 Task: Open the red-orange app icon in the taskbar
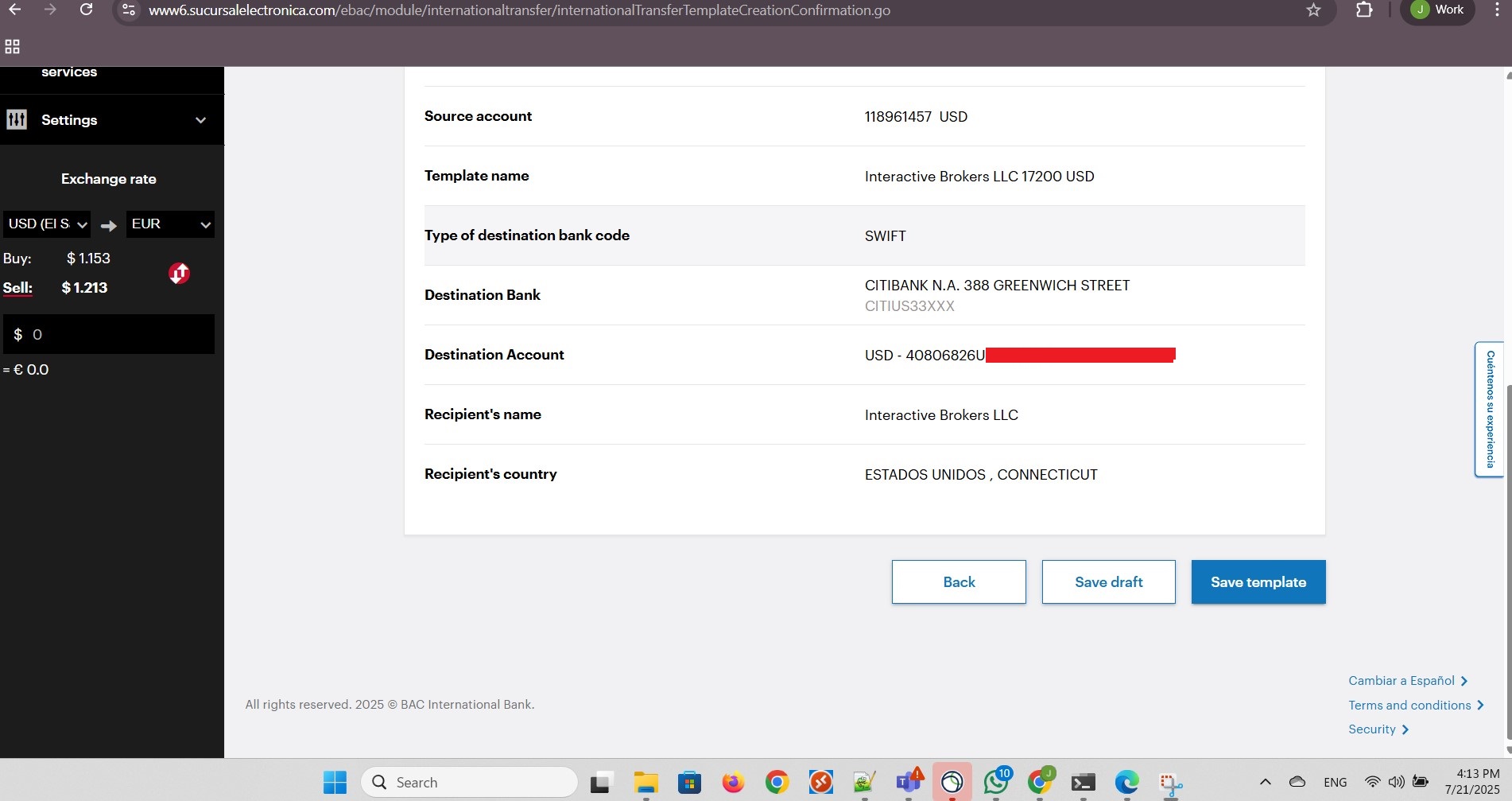tap(820, 783)
